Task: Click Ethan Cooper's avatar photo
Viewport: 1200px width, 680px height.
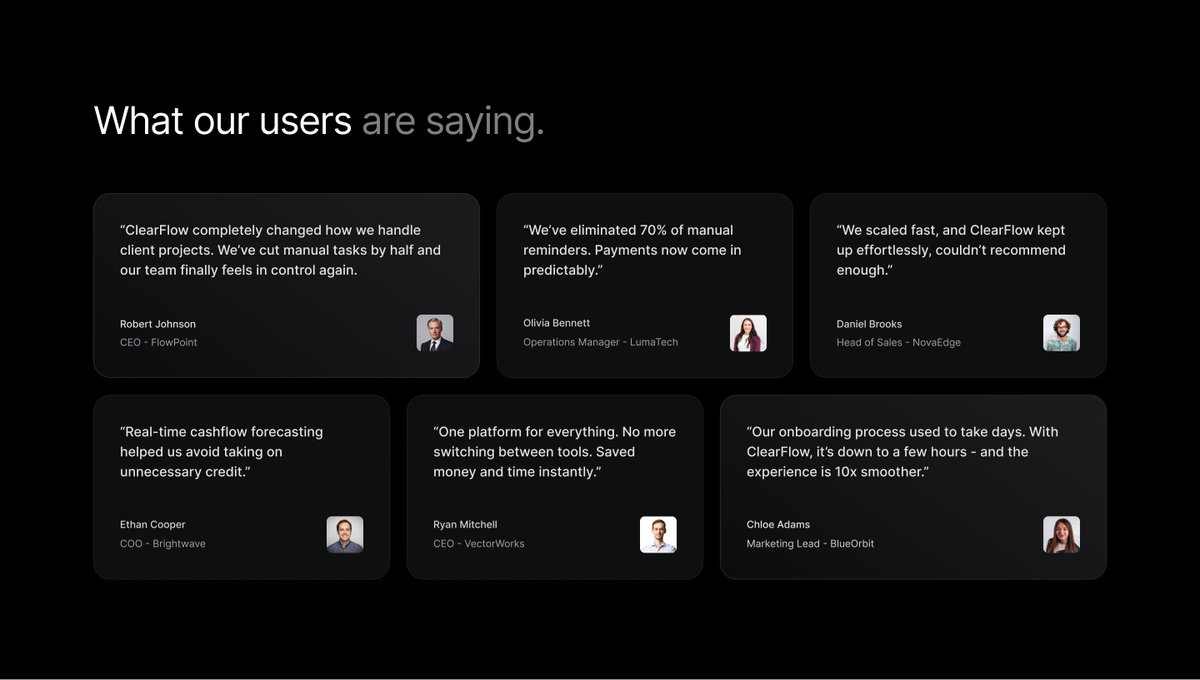Action: [x=345, y=534]
